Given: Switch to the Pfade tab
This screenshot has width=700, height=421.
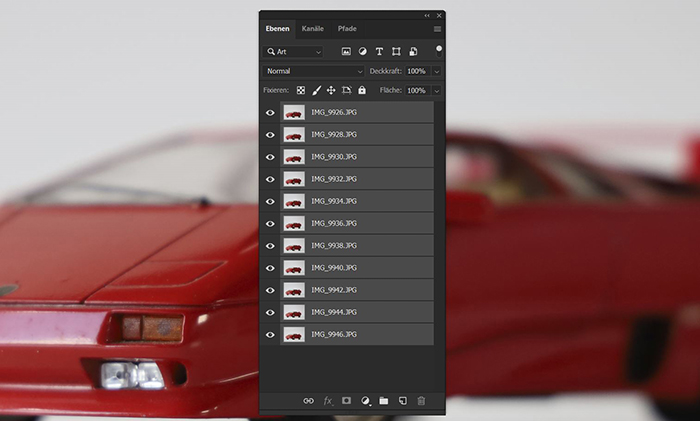Looking at the screenshot, I should [346, 29].
